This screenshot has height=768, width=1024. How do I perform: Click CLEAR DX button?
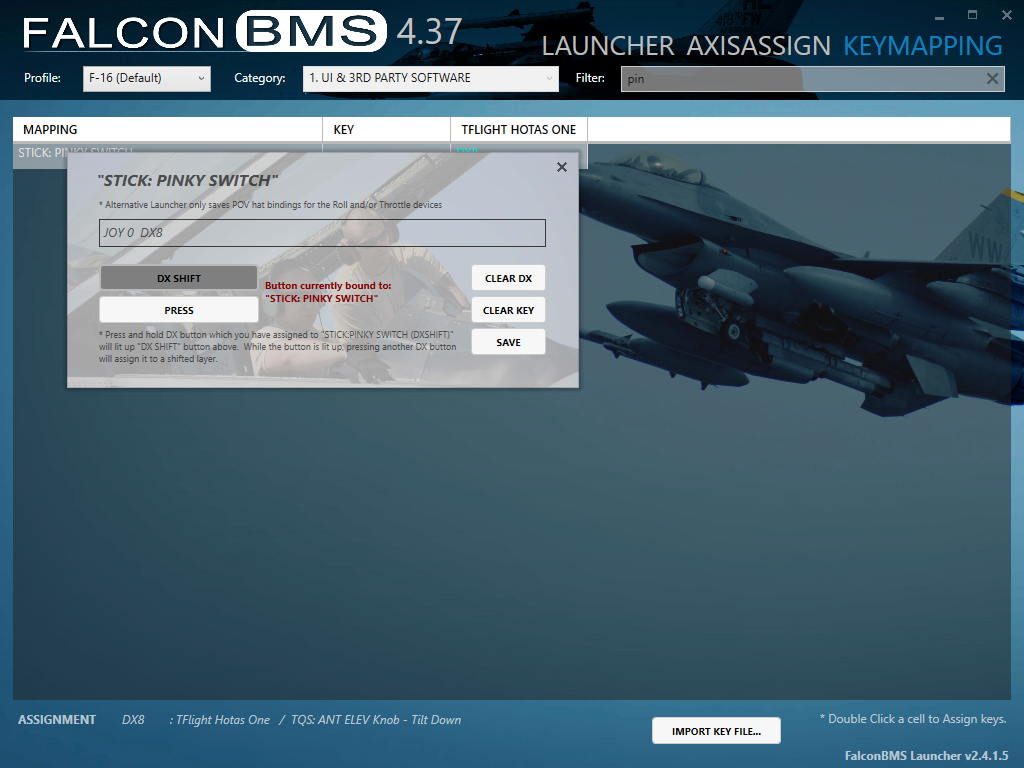[x=508, y=278]
